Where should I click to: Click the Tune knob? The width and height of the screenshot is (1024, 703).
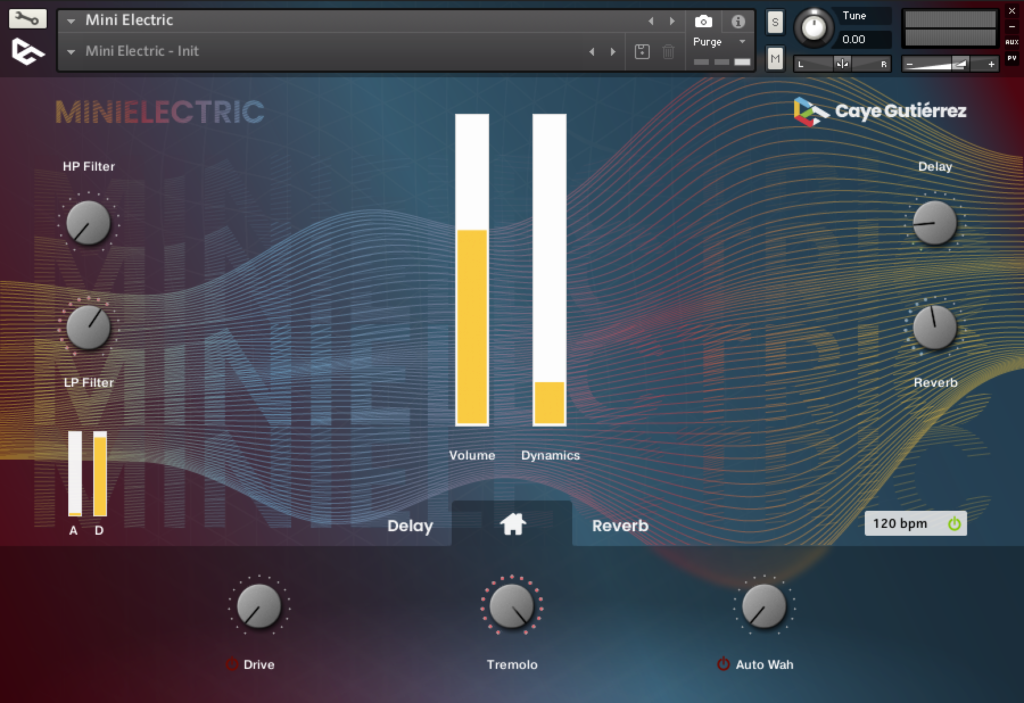(x=813, y=27)
